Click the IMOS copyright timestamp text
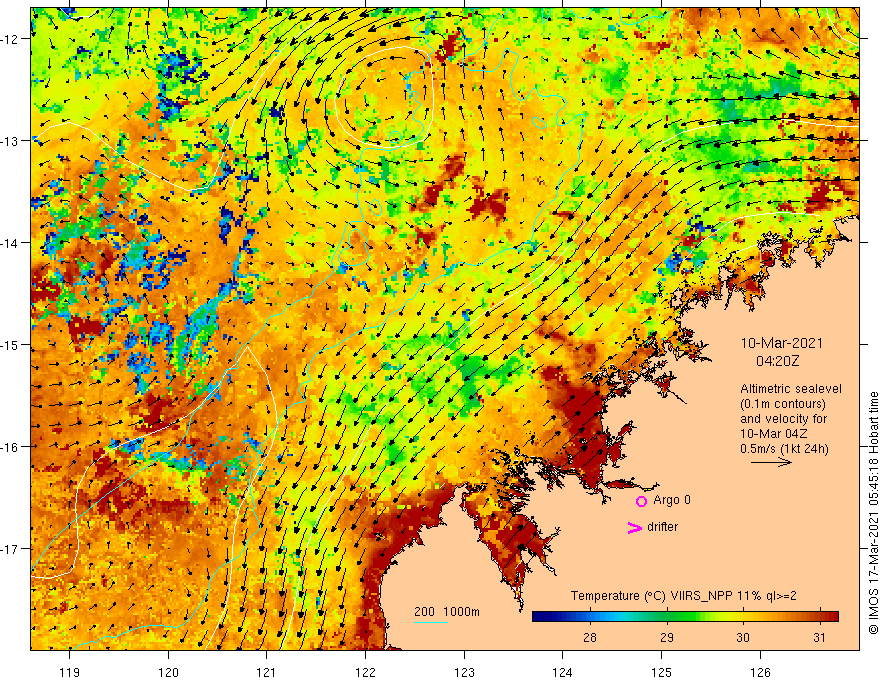880x680 pixels. tap(873, 513)
